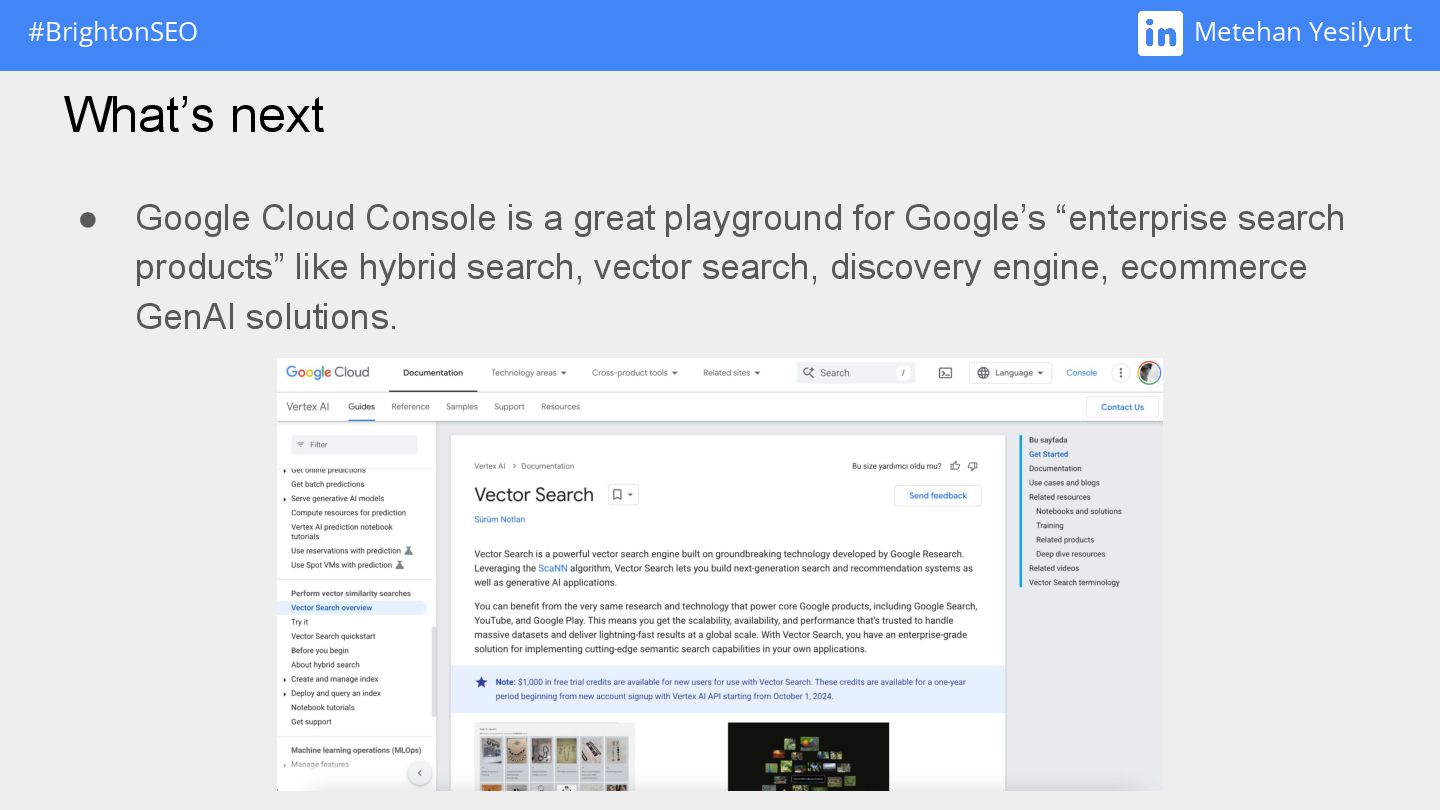Image resolution: width=1440 pixels, height=810 pixels.
Task: Select the Documentation top tab
Action: point(433,373)
